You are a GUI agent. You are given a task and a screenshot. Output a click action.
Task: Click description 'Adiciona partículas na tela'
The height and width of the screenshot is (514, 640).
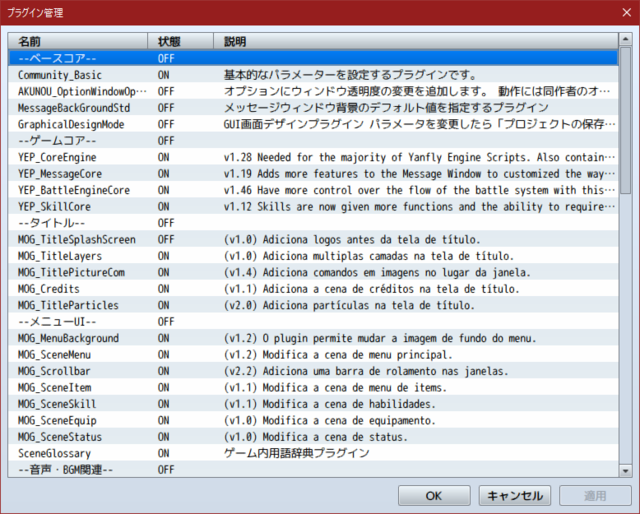(349, 305)
